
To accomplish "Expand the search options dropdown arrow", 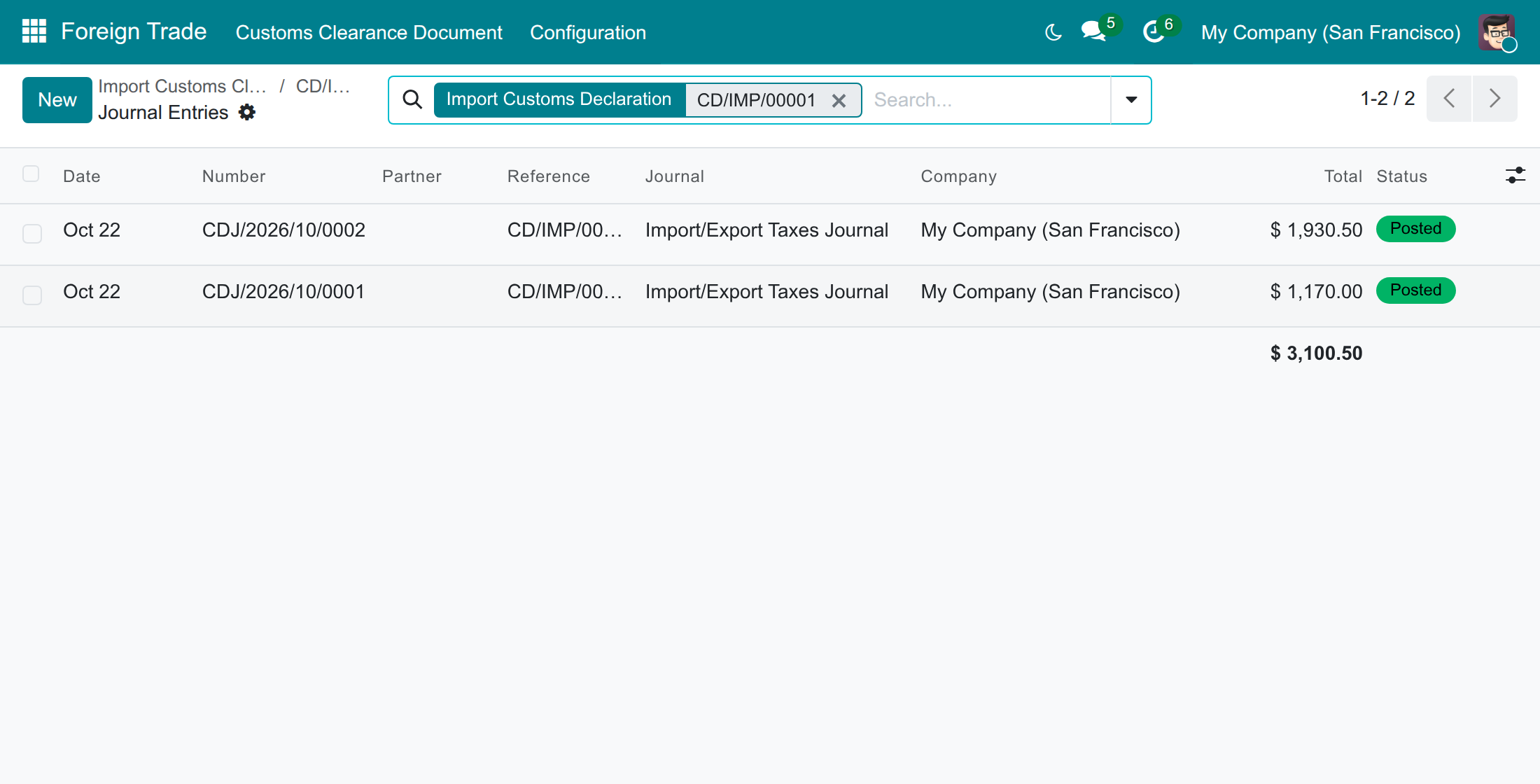I will click(1131, 99).
